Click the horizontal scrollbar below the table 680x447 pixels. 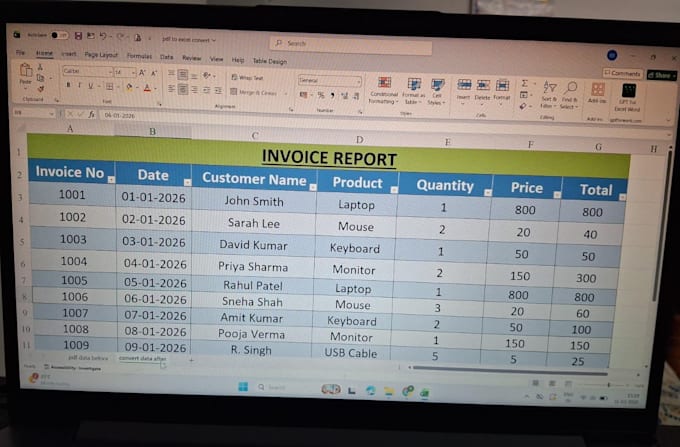pos(510,369)
